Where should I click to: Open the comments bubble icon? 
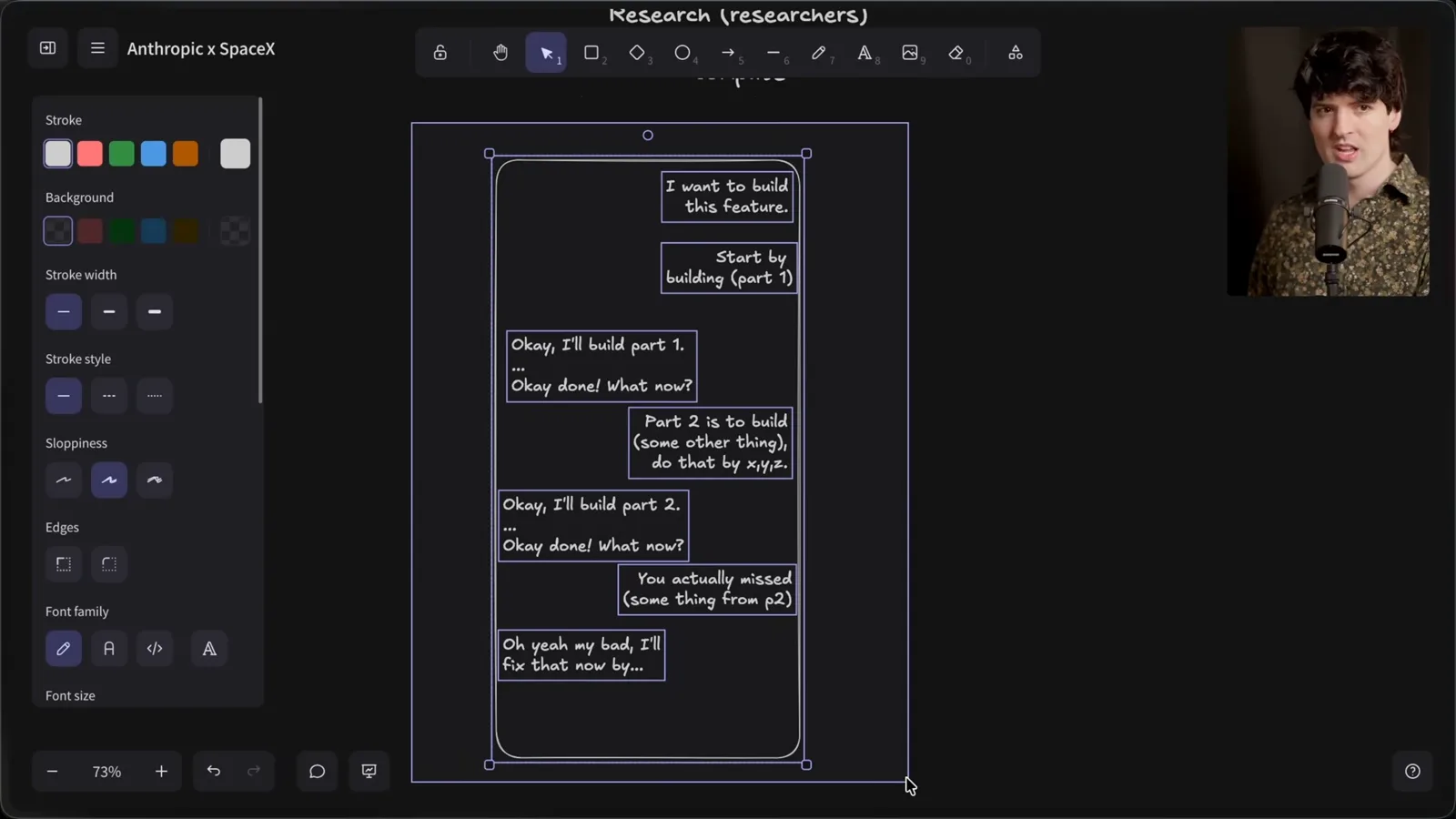pos(317,772)
